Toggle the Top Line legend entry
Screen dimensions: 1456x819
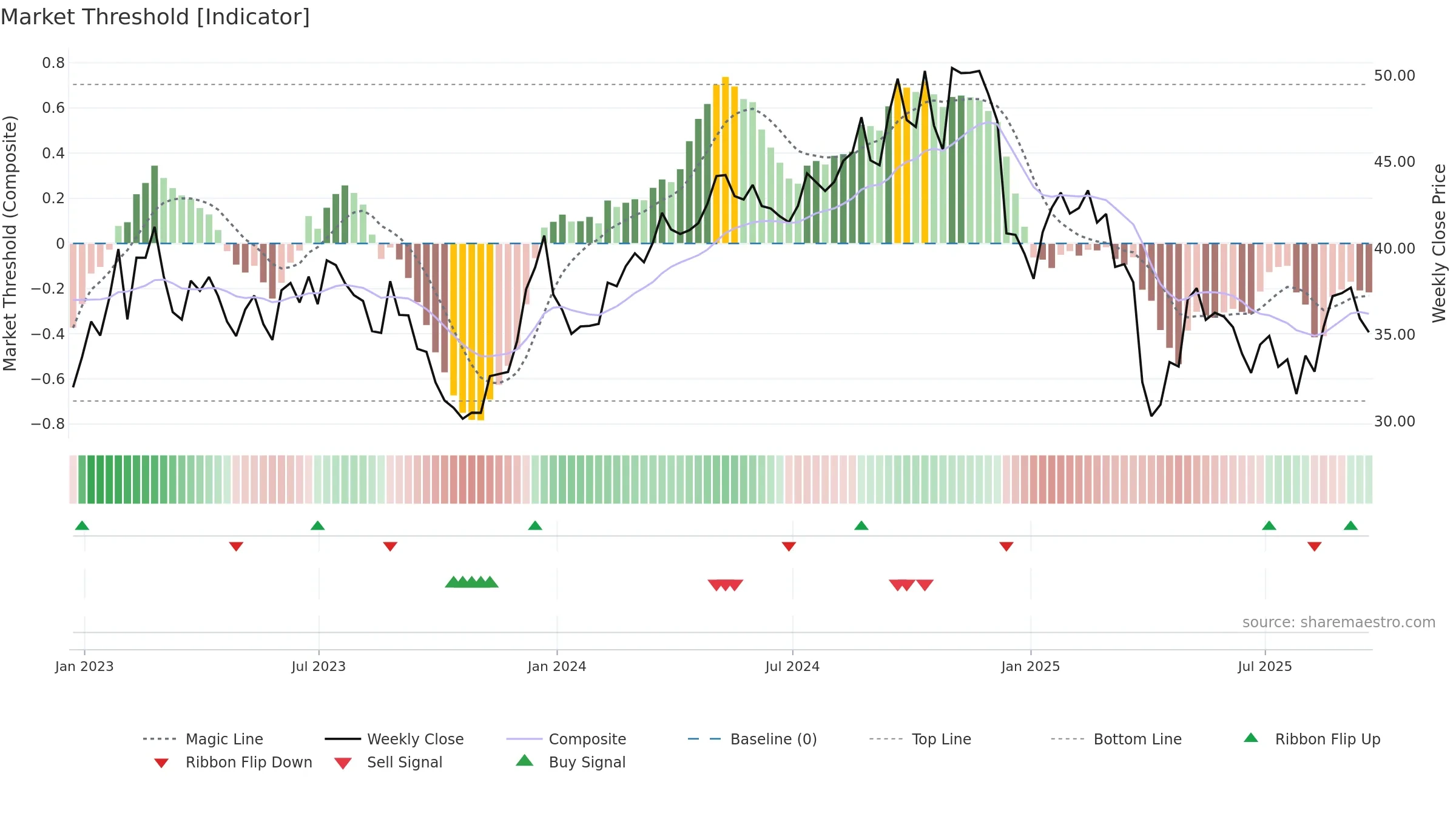tap(920, 739)
